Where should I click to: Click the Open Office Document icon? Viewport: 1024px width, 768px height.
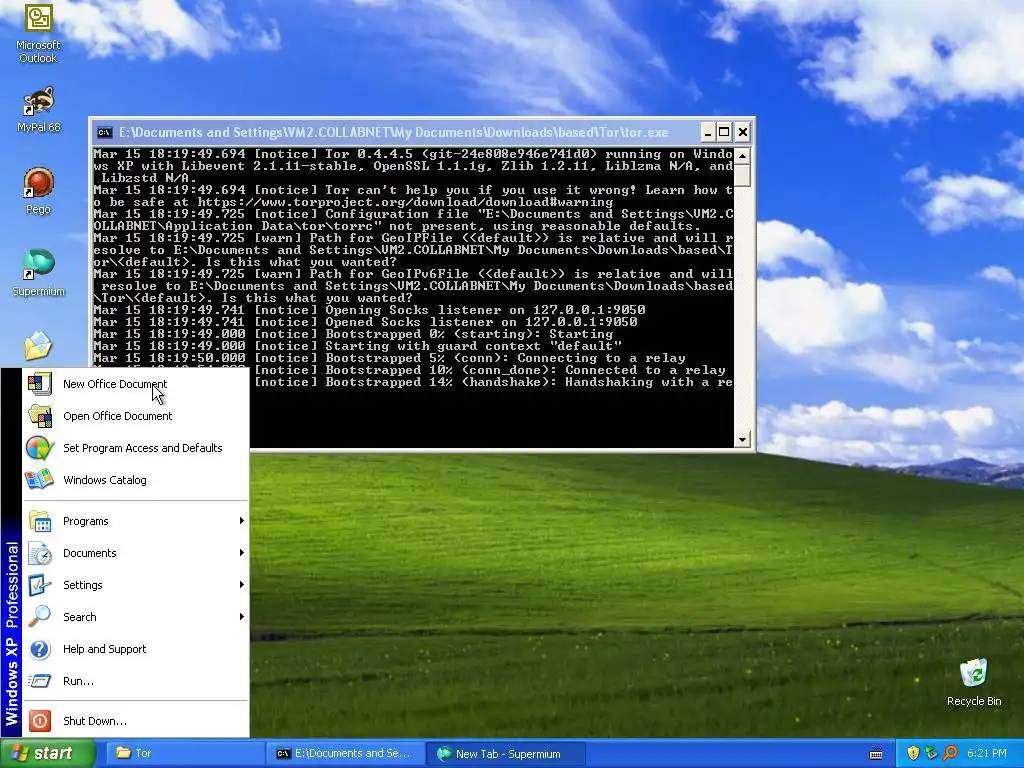point(40,416)
